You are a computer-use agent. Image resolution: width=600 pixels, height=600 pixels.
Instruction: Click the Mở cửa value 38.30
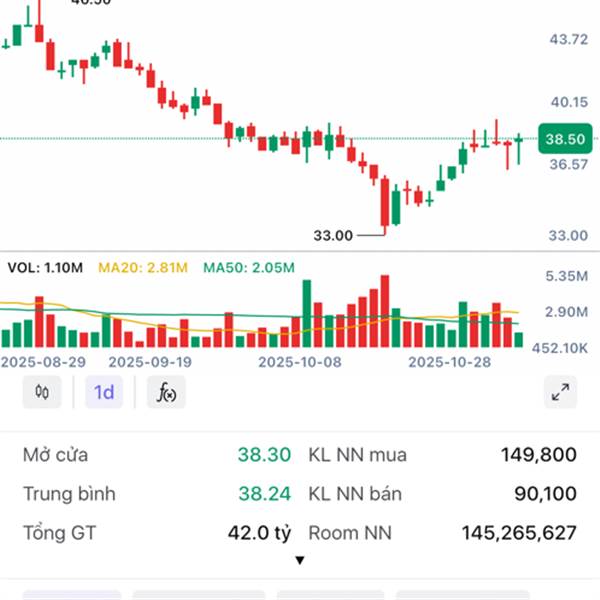(x=264, y=455)
